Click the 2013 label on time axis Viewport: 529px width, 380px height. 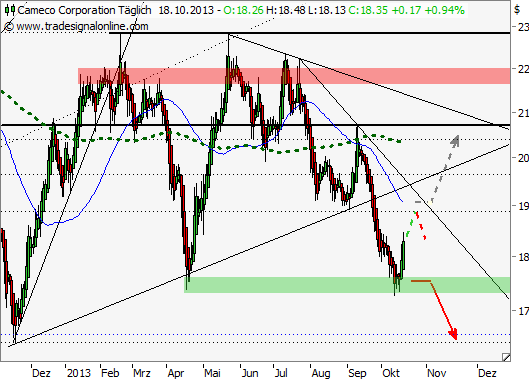pos(79,373)
